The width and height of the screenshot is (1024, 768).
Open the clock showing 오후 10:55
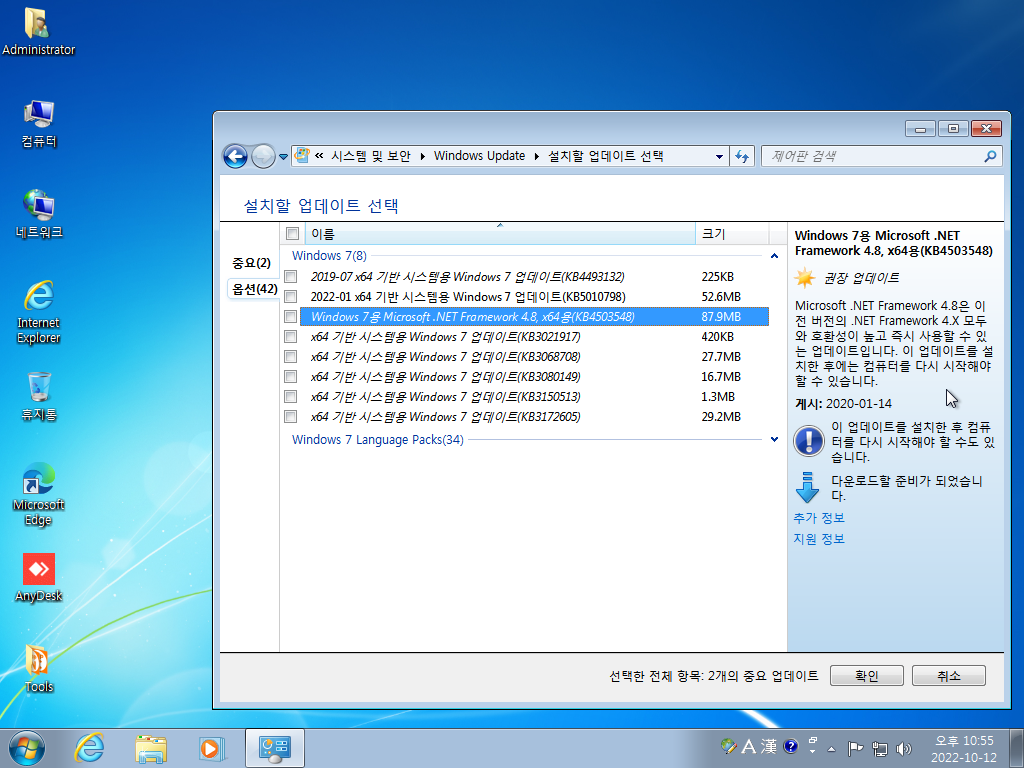pyautogui.click(x=964, y=749)
